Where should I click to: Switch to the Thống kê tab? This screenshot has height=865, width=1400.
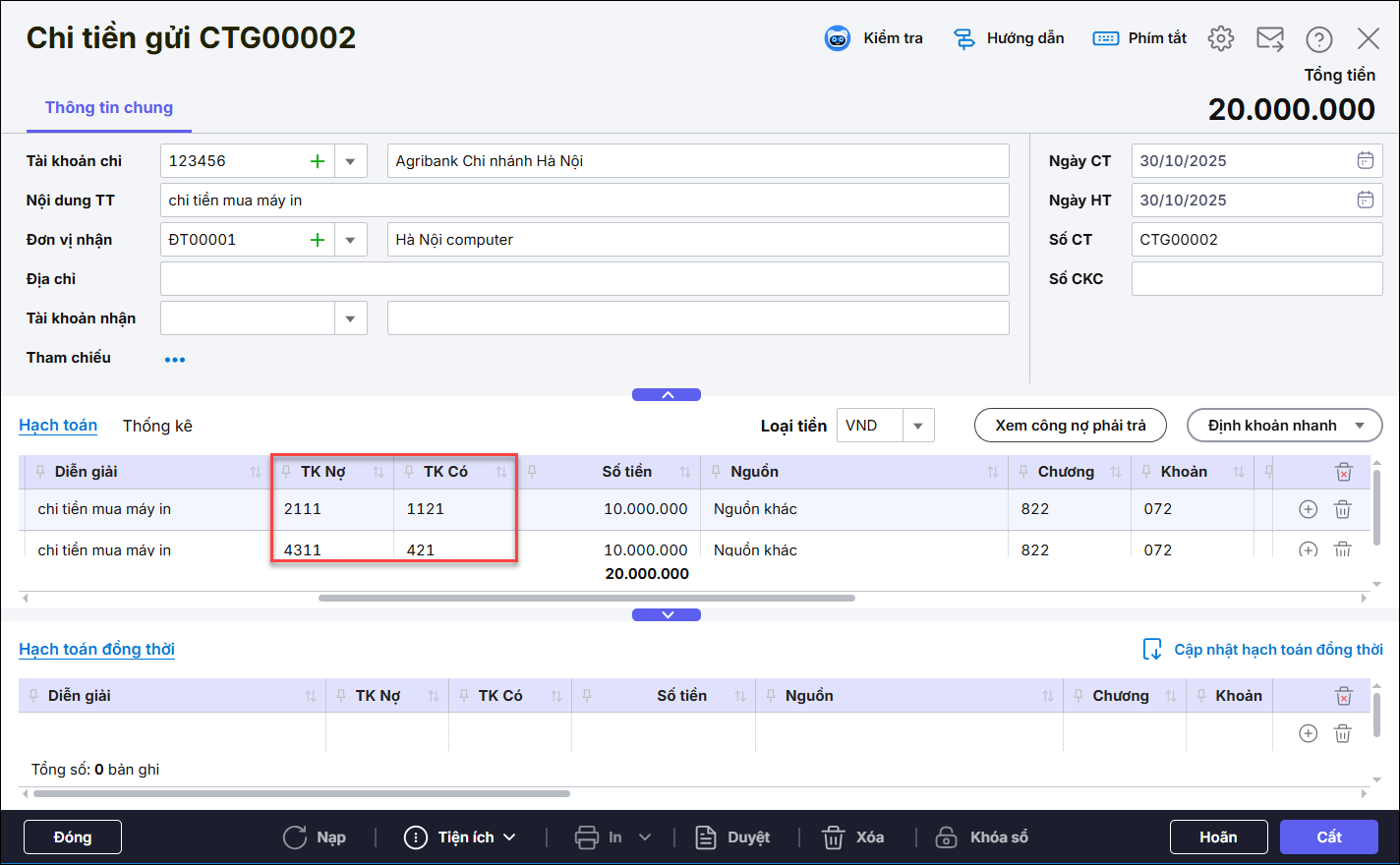coord(157,426)
